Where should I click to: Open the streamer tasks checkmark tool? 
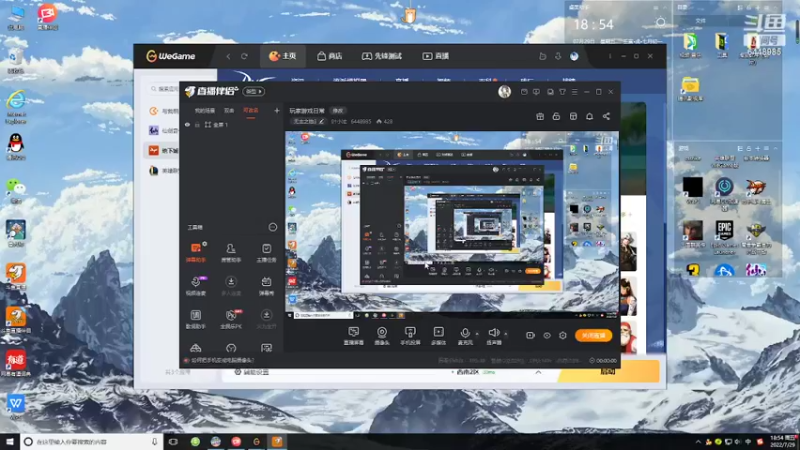(266, 252)
